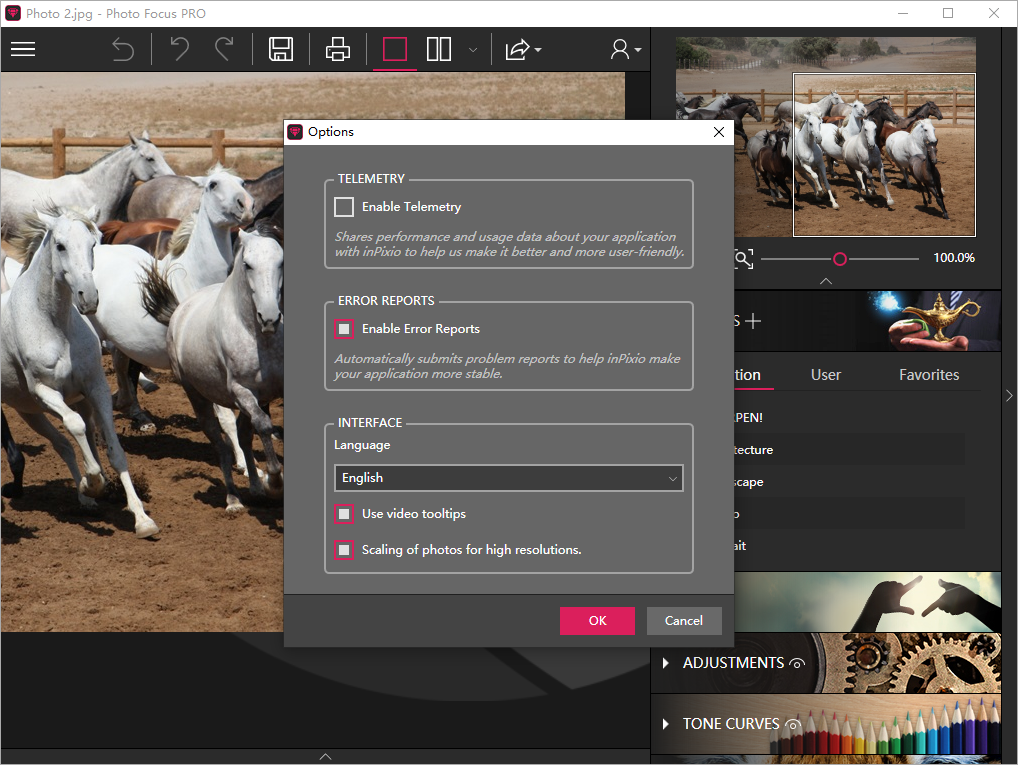1018x765 pixels.
Task: Switch to the Favorites tab
Action: point(928,375)
